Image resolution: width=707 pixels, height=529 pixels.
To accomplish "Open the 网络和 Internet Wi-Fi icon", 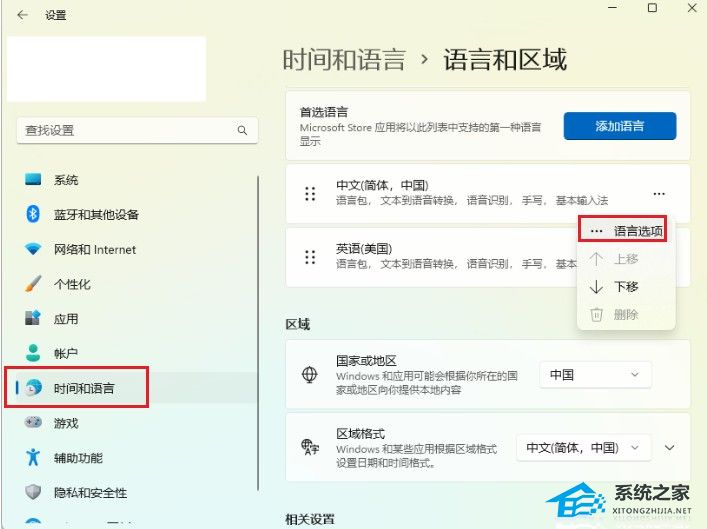I will [x=33, y=249].
